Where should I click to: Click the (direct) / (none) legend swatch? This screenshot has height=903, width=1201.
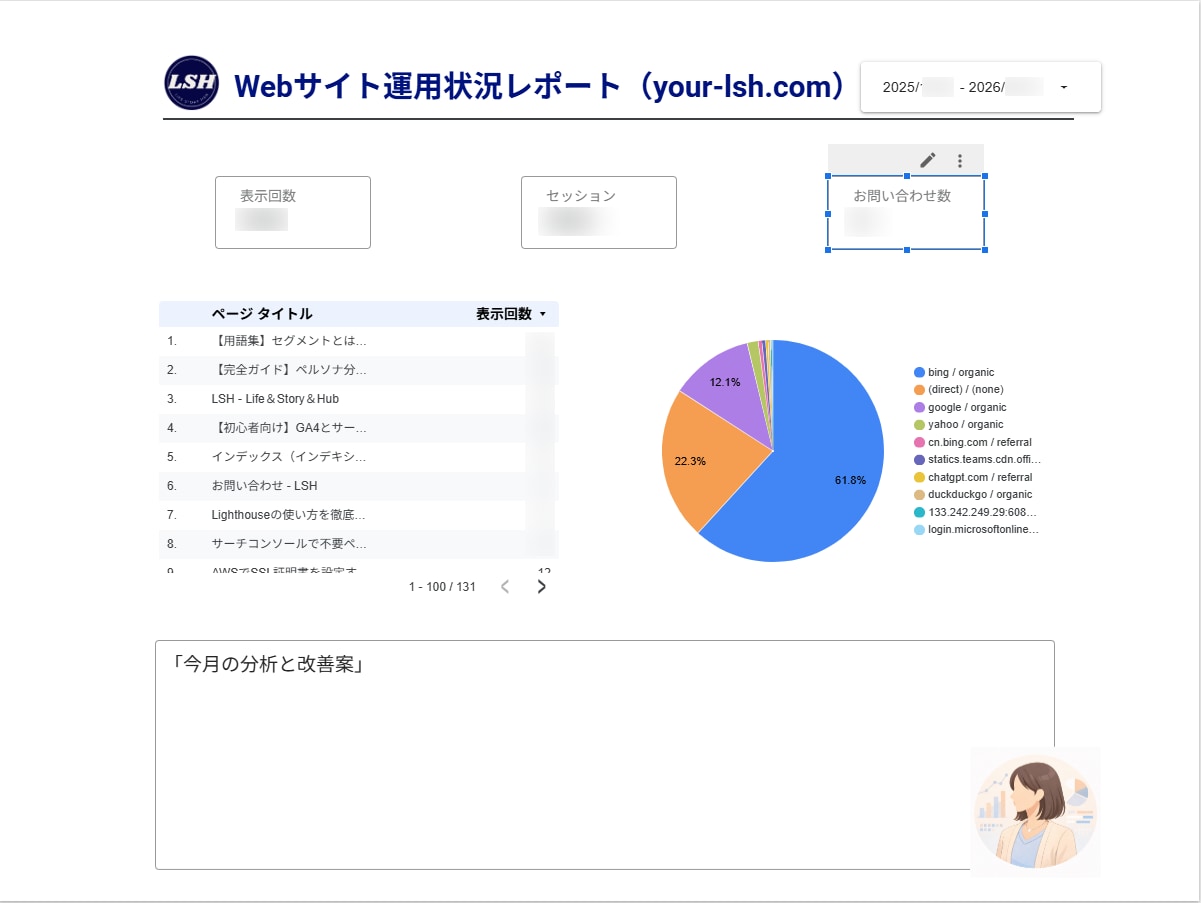[919, 390]
